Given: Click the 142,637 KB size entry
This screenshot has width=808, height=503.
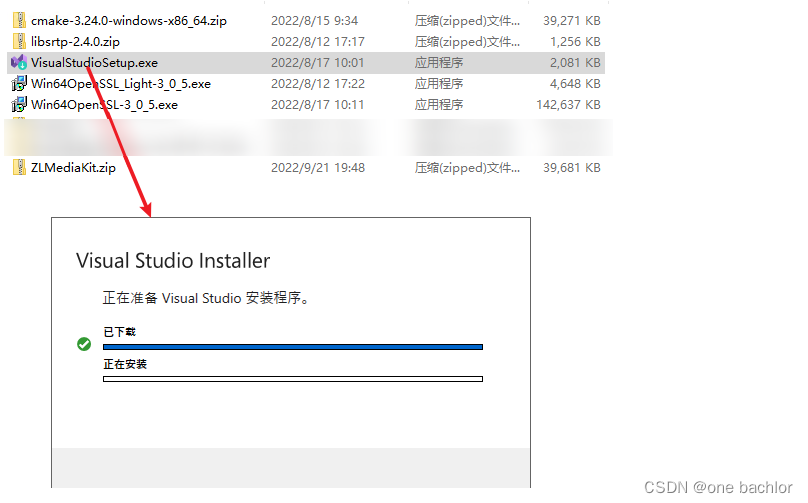Looking at the screenshot, I should point(568,105).
